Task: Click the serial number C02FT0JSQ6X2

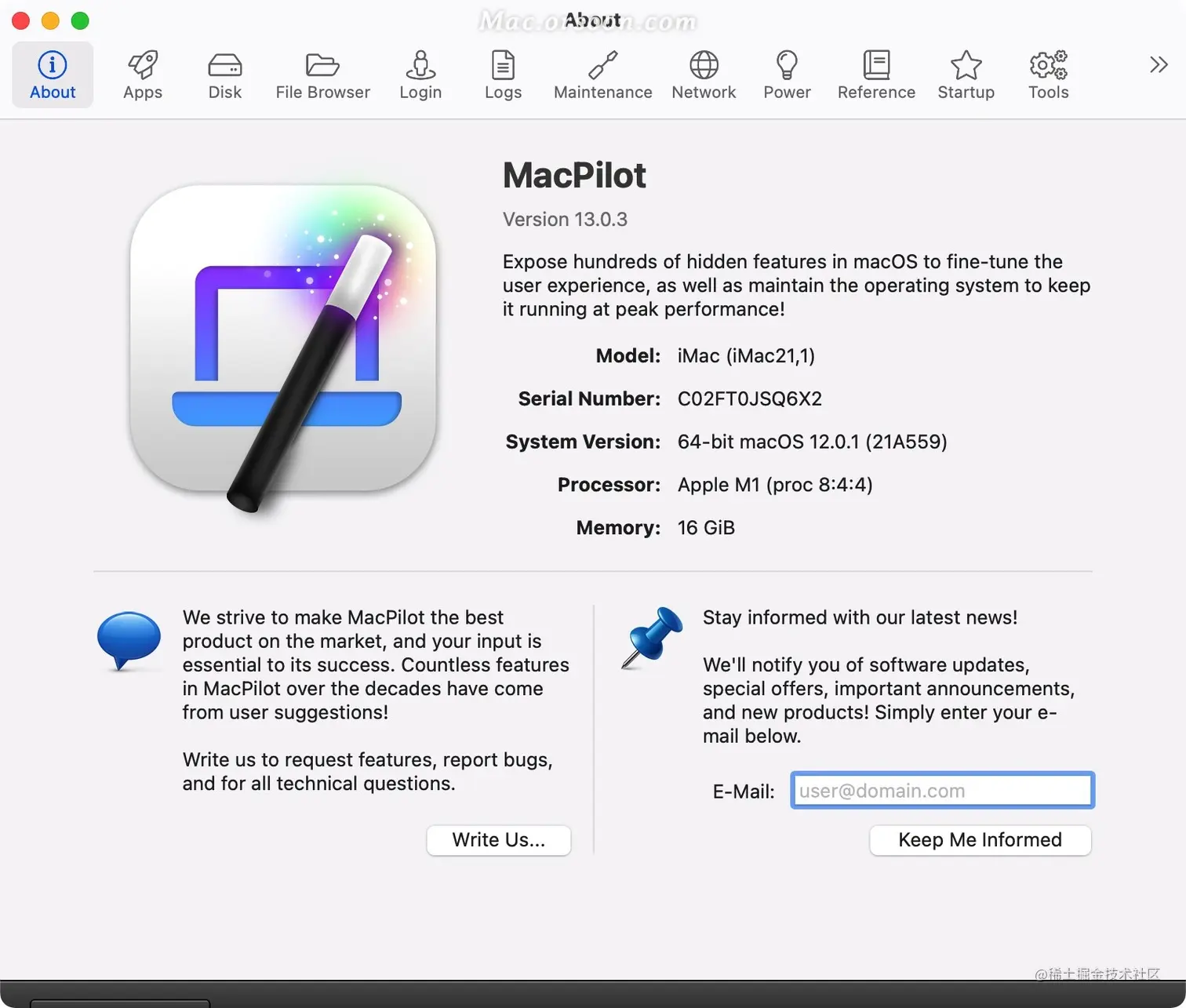Action: point(750,398)
